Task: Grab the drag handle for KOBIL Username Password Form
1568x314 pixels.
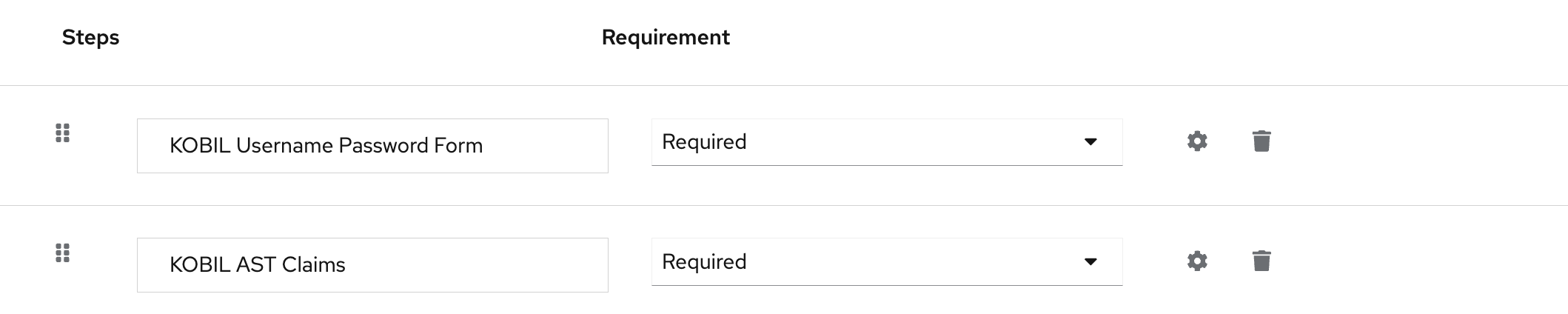Action: pos(63,133)
